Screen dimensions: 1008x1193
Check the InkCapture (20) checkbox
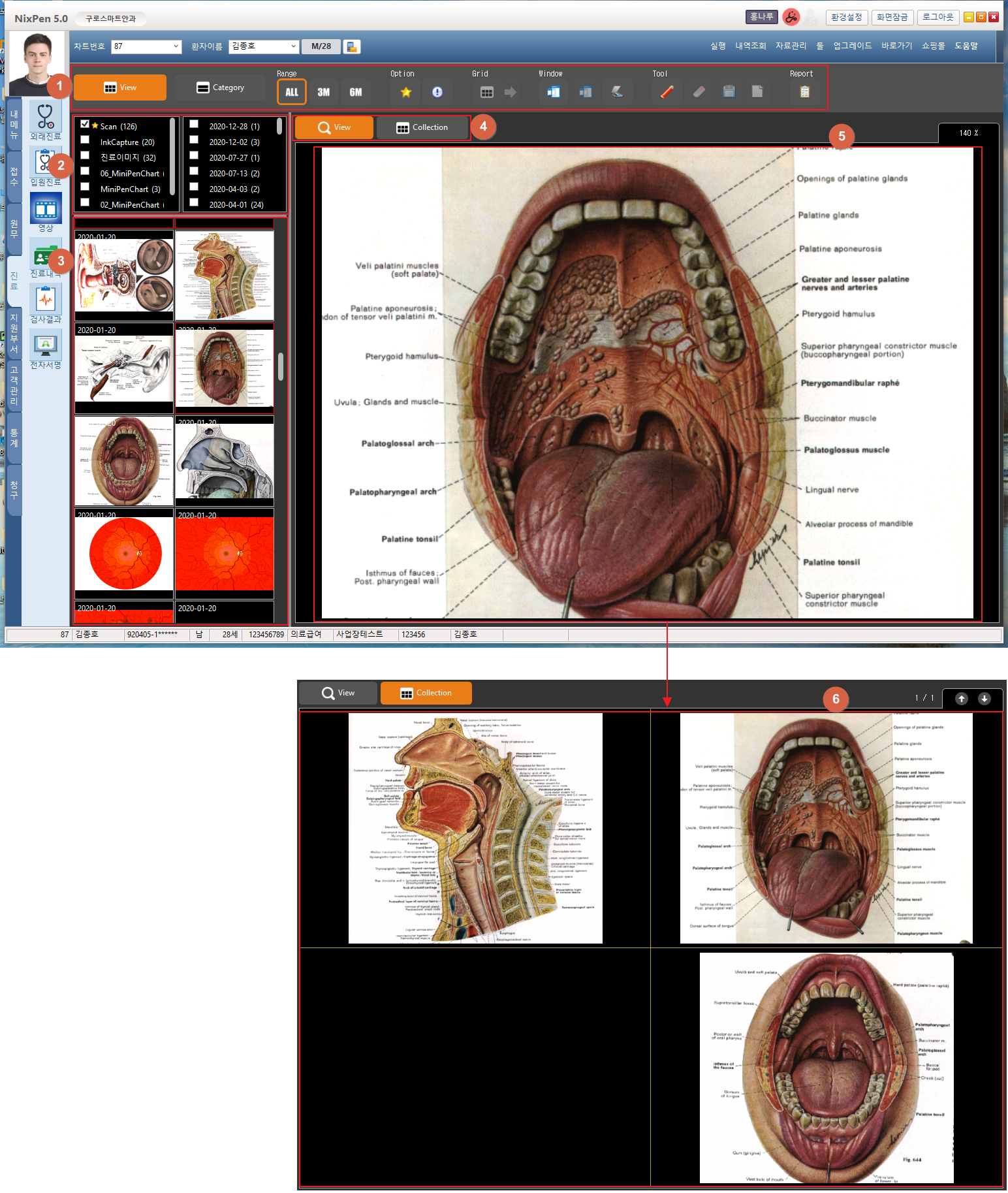tap(85, 140)
